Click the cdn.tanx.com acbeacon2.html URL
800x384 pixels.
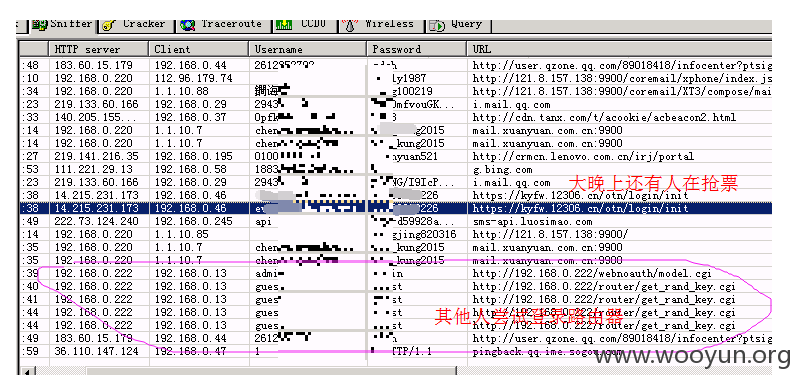point(604,118)
